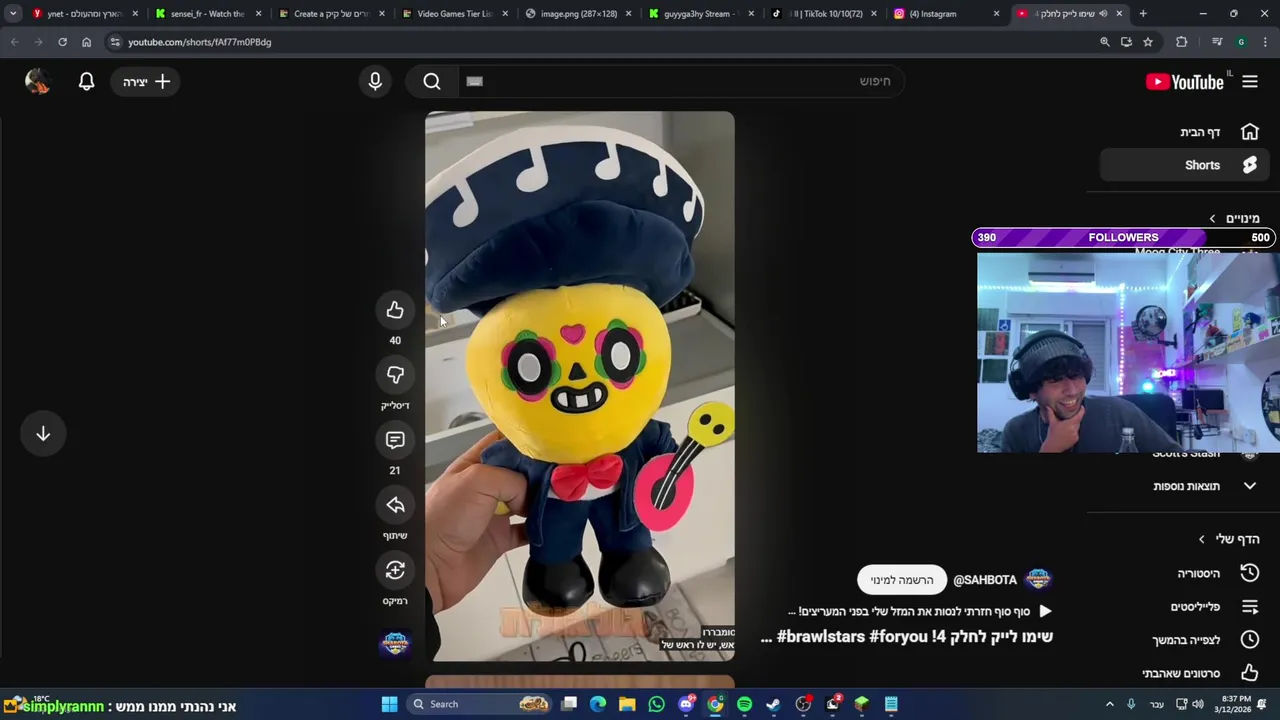Open File Explorer from the taskbar

[627, 704]
